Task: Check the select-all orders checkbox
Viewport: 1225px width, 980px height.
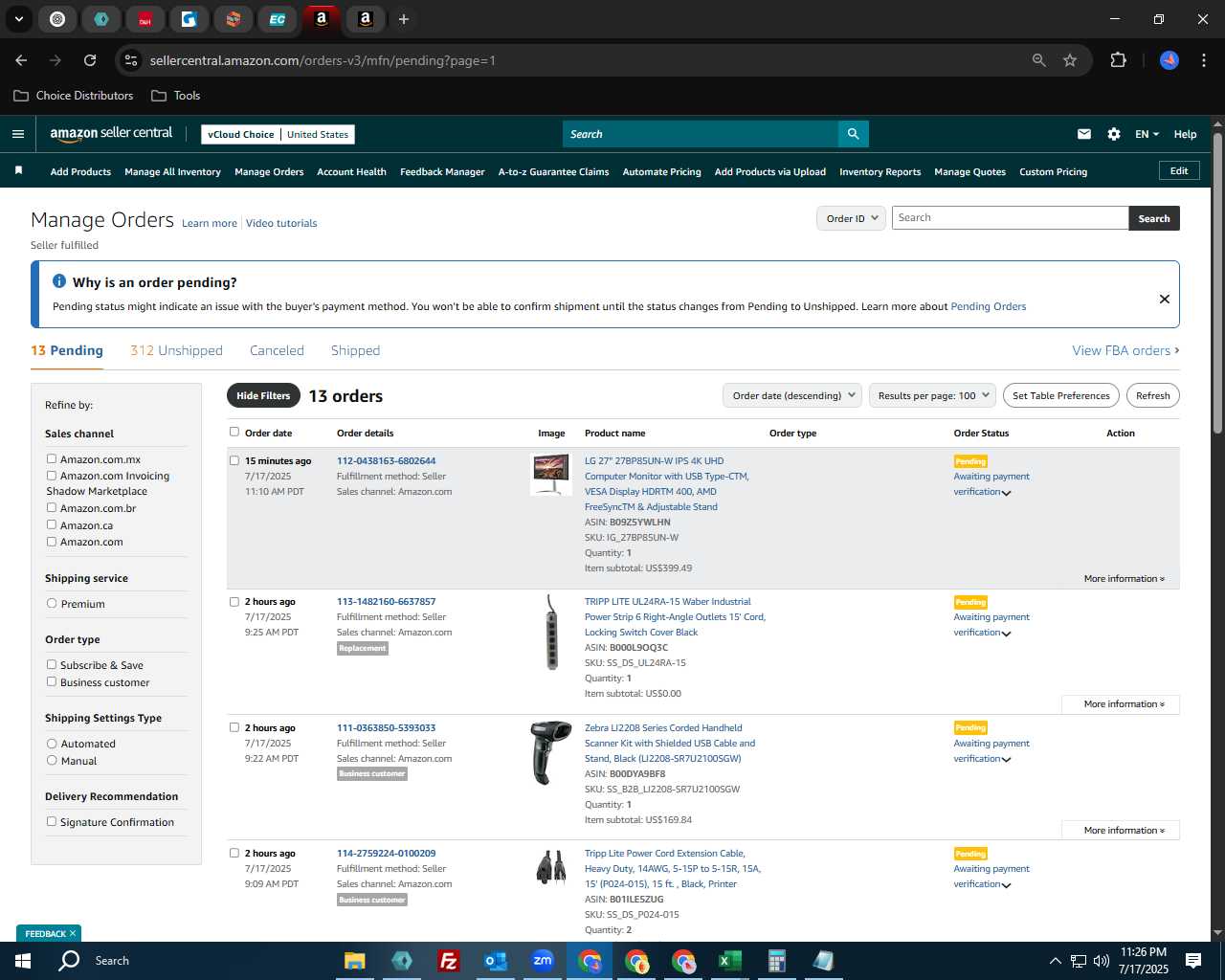Action: [x=234, y=432]
